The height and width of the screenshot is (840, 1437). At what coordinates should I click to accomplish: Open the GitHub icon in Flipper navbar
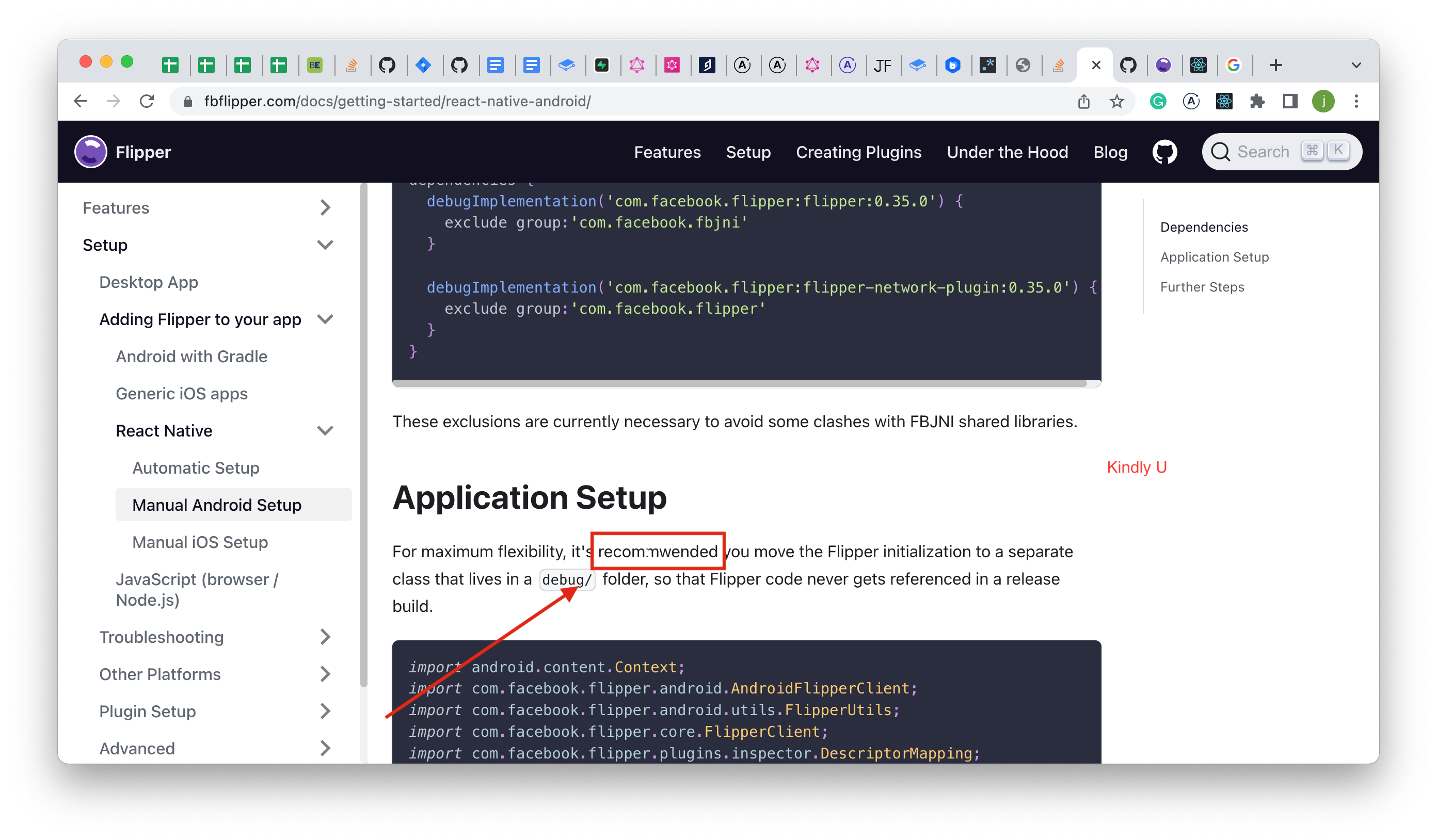(x=1164, y=152)
